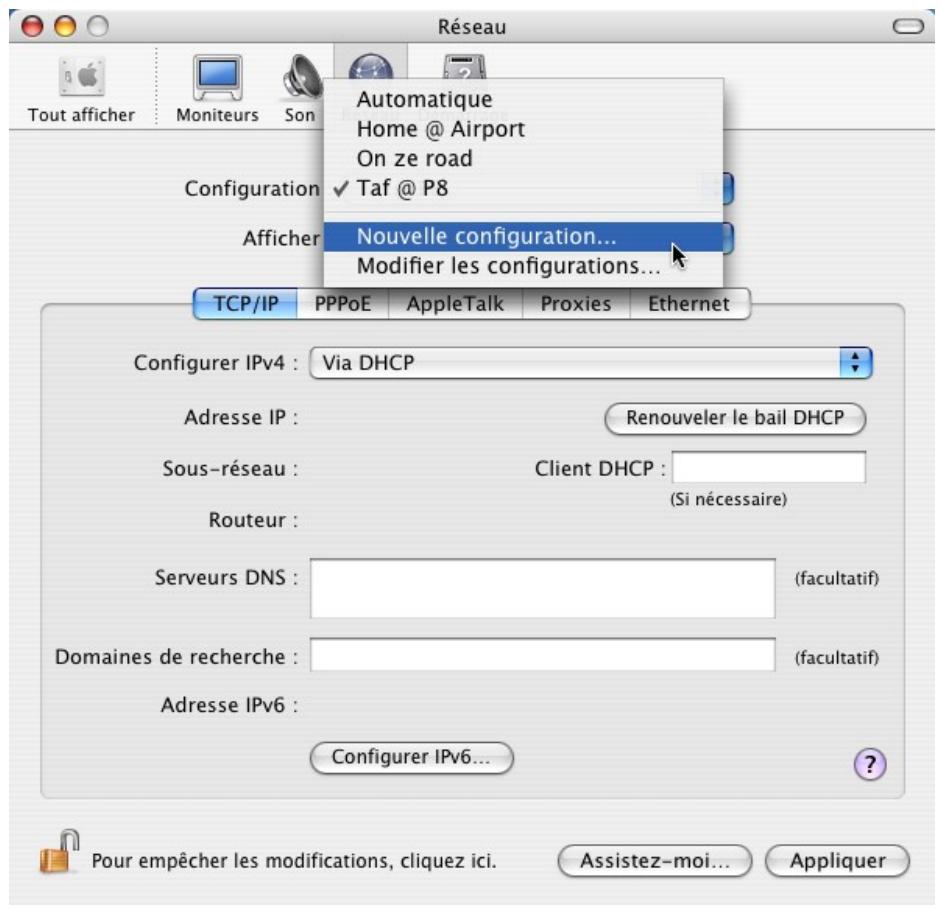The height and width of the screenshot is (909, 940).
Task: Switch to the AppleTalk tab
Action: click(x=456, y=303)
